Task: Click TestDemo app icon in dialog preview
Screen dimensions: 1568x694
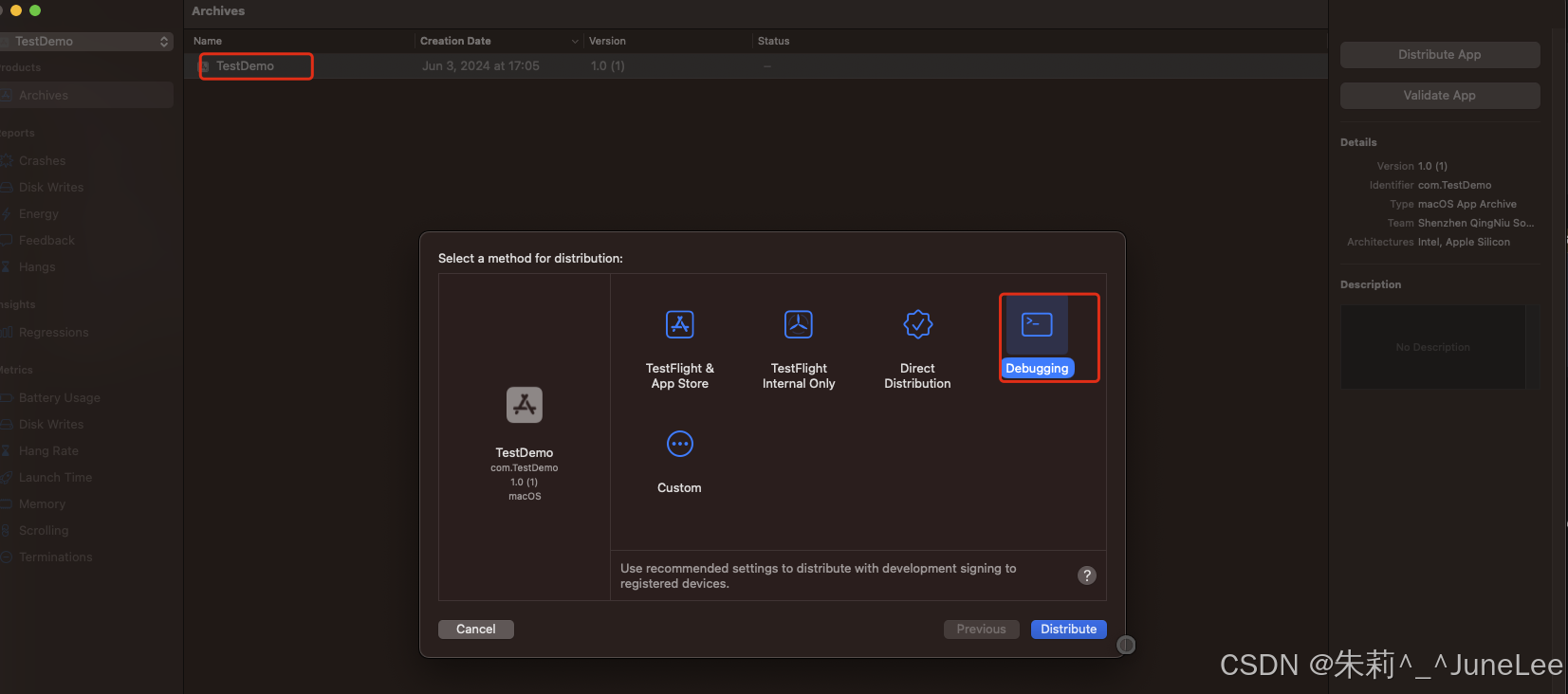Action: click(525, 405)
